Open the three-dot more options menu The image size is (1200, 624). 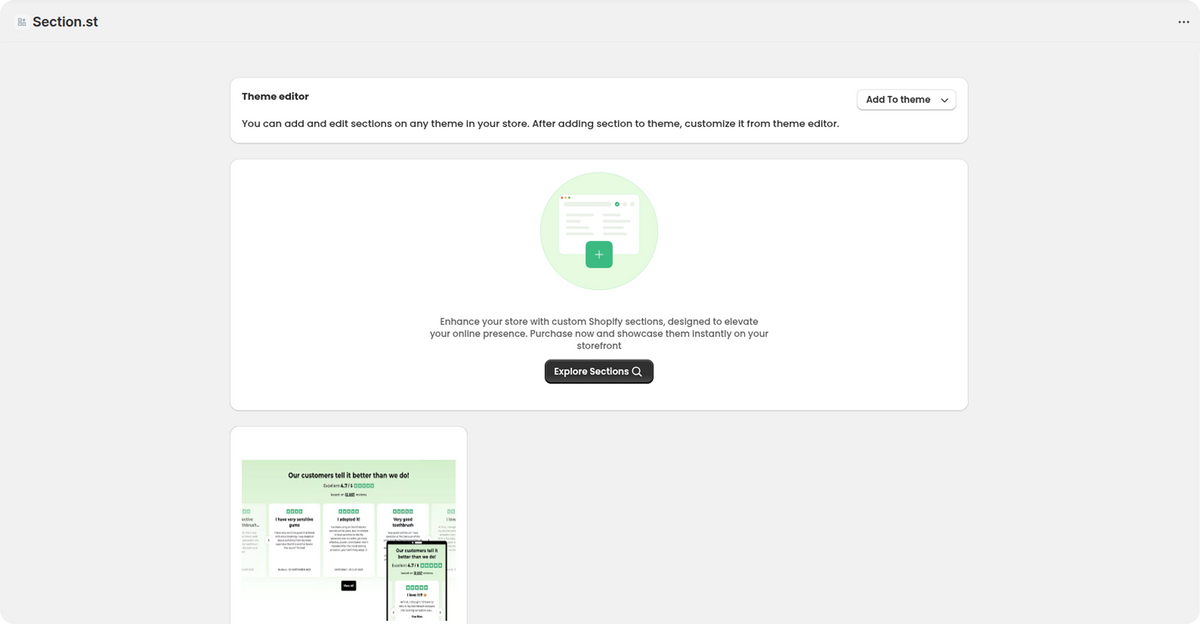[x=1184, y=22]
